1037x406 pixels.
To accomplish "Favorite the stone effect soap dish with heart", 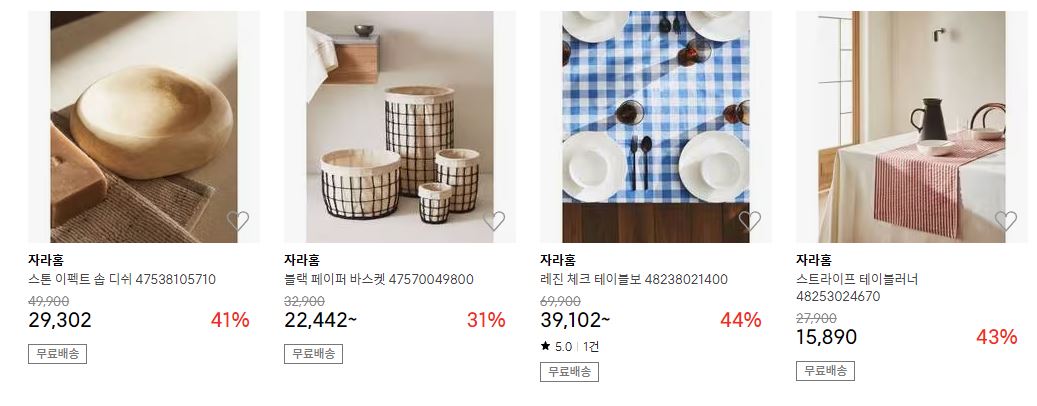I will tap(237, 220).
